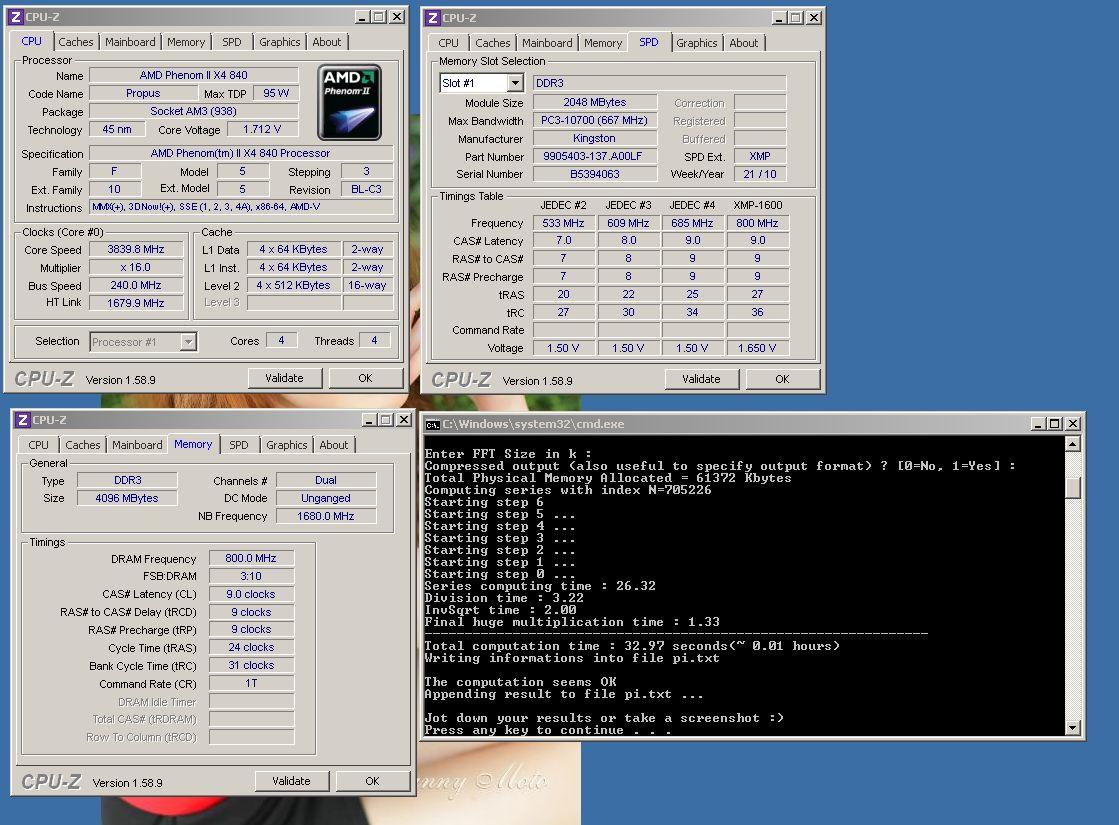This screenshot has width=1119, height=825.
Task: Open the Processor #1 selection dropdown
Action: (x=188, y=342)
